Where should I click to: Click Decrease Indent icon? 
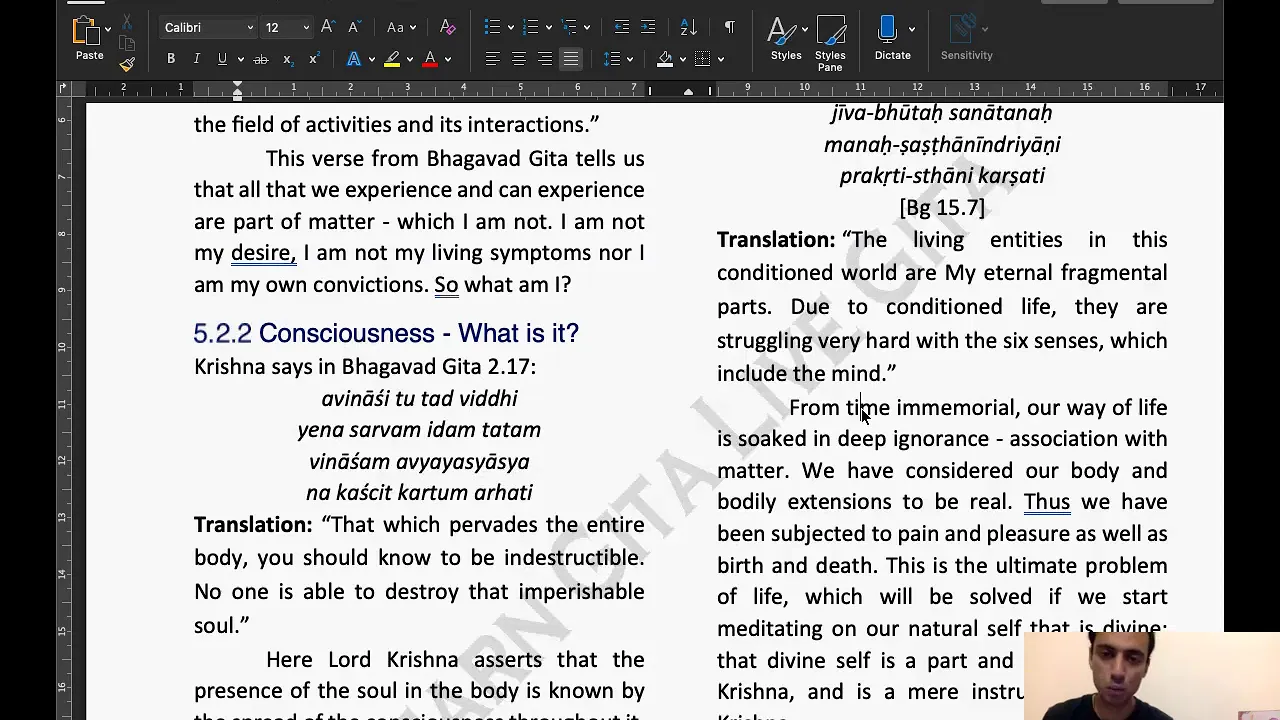pos(622,27)
